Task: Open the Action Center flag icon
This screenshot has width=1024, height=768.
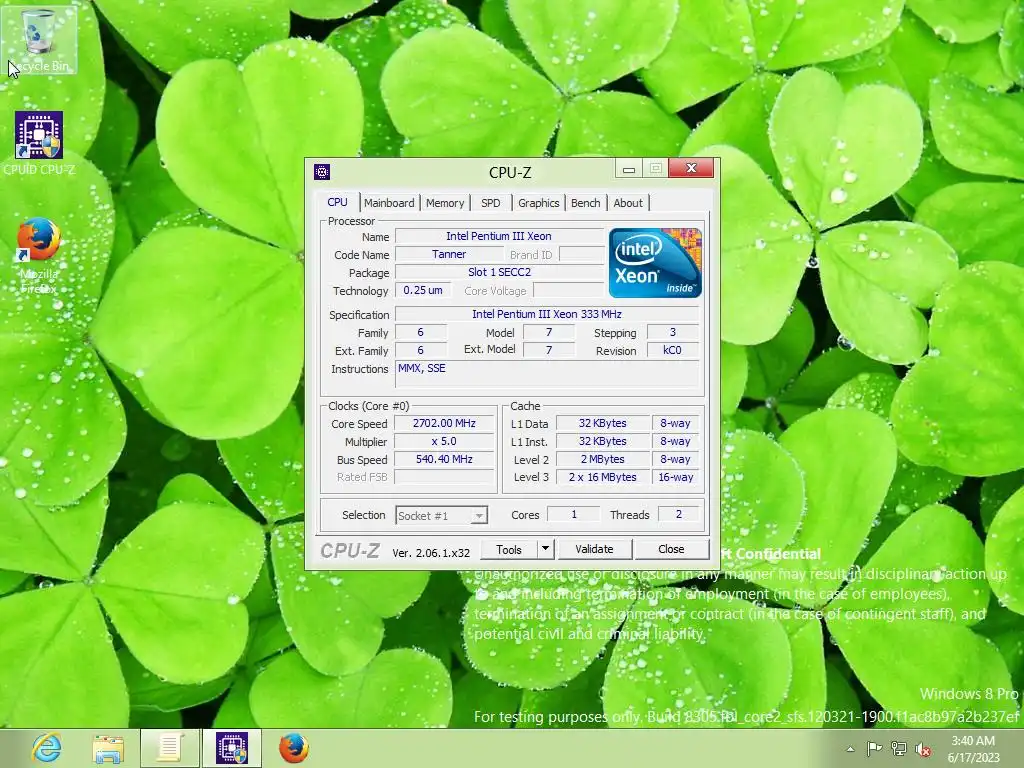Action: tap(874, 749)
